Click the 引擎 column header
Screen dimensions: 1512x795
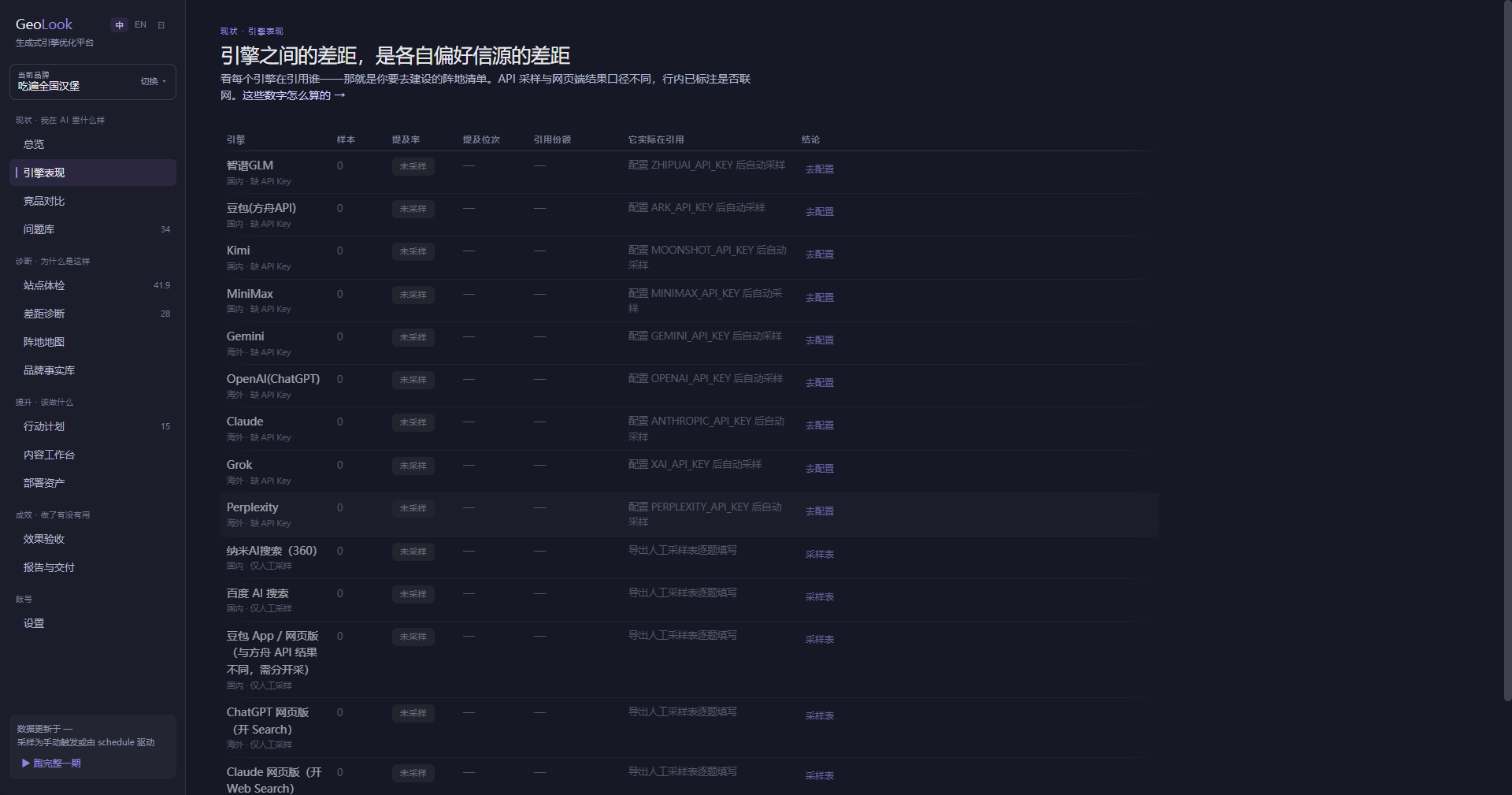click(235, 139)
